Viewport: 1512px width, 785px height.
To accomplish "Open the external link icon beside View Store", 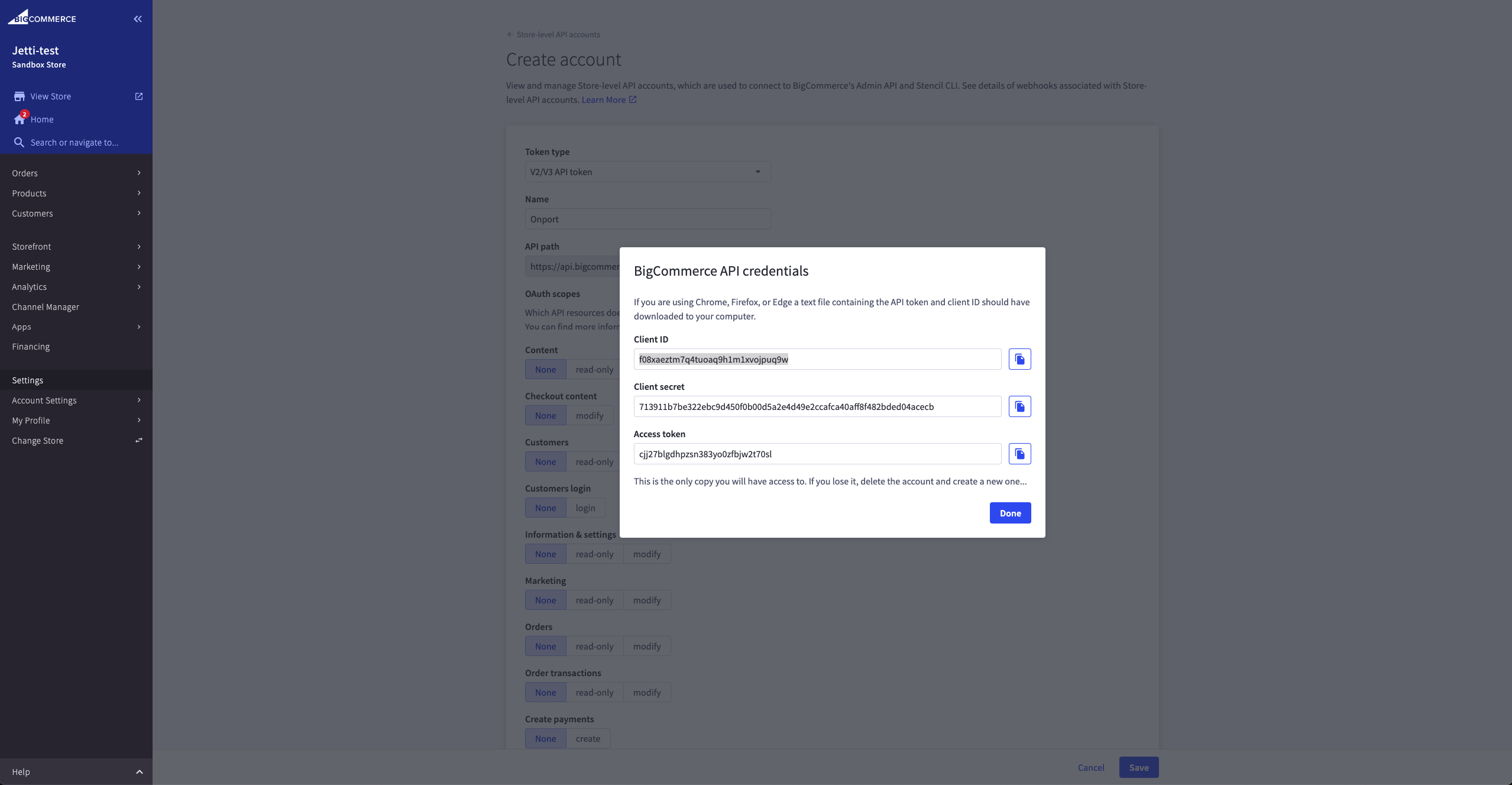I will (x=139, y=96).
